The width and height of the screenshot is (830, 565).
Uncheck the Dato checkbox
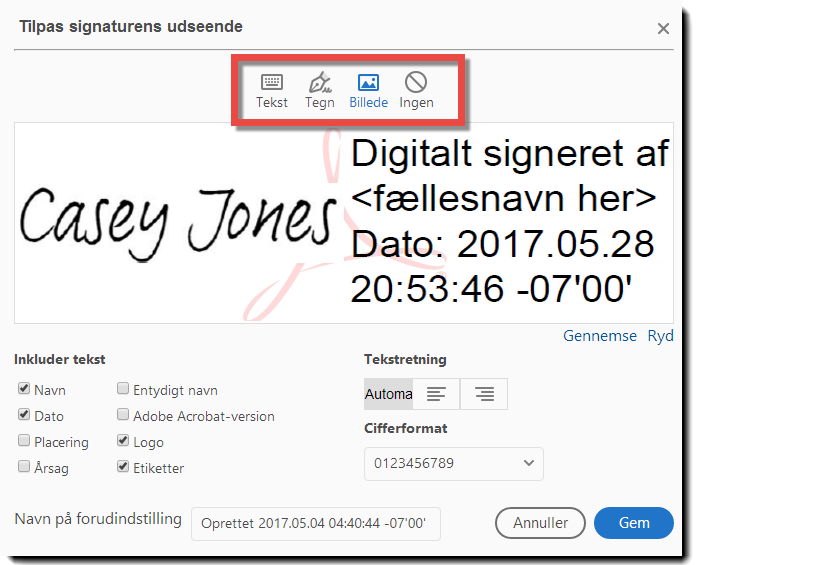coord(24,414)
